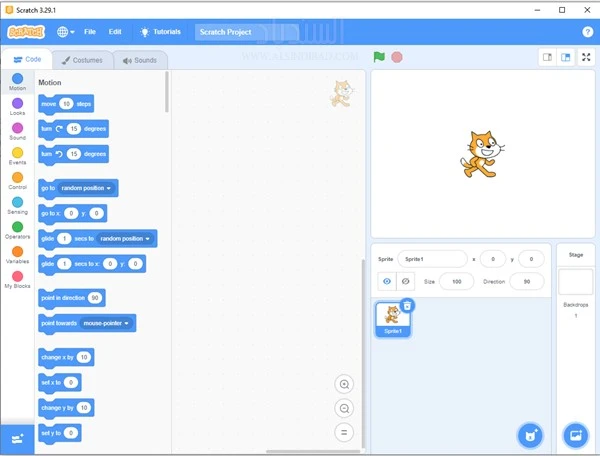Viewport: 600px width, 456px height.
Task: Hide the sprite with crossed-eye icon
Action: pyautogui.click(x=405, y=282)
